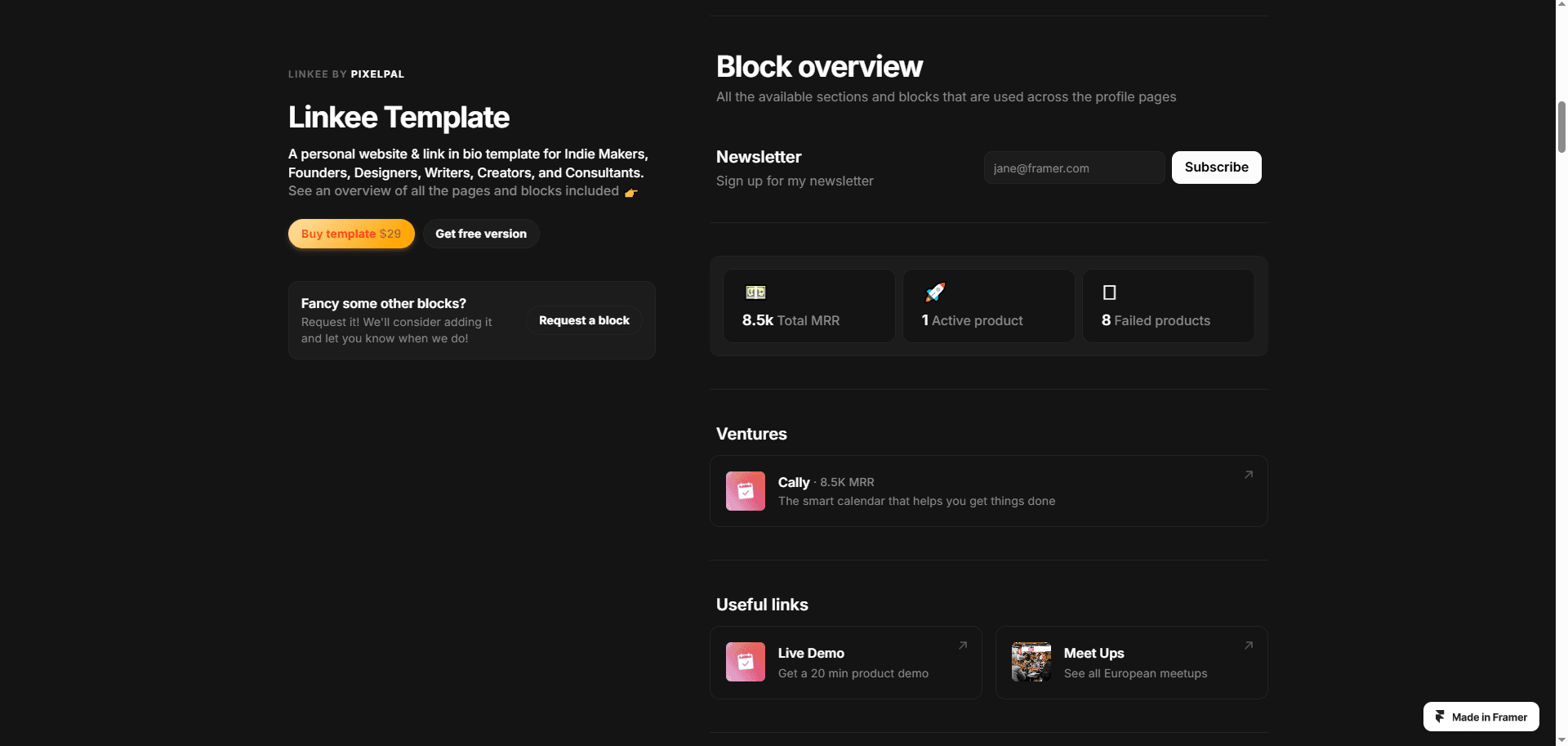Image resolution: width=1568 pixels, height=746 pixels.
Task: Open the Made in Framer badge
Action: 1481,717
